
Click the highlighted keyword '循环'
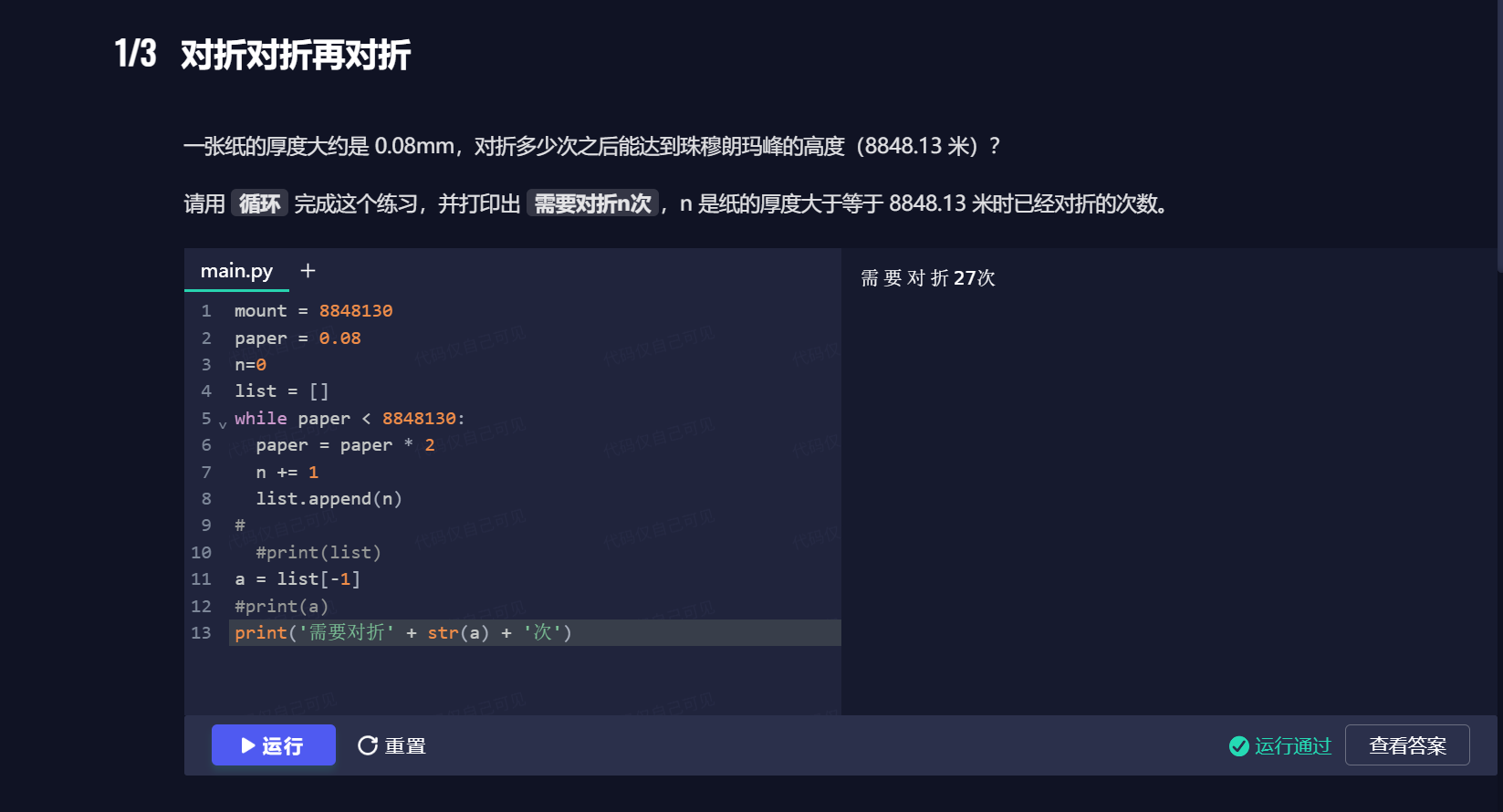click(260, 203)
